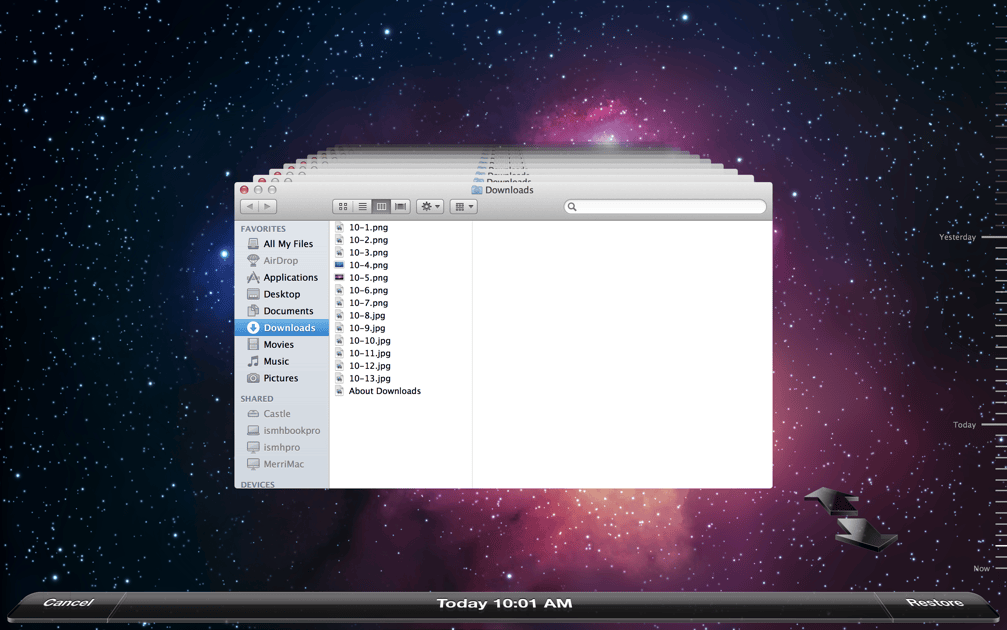Select shared computer ismhpro
The image size is (1007, 630).
[x=282, y=447]
